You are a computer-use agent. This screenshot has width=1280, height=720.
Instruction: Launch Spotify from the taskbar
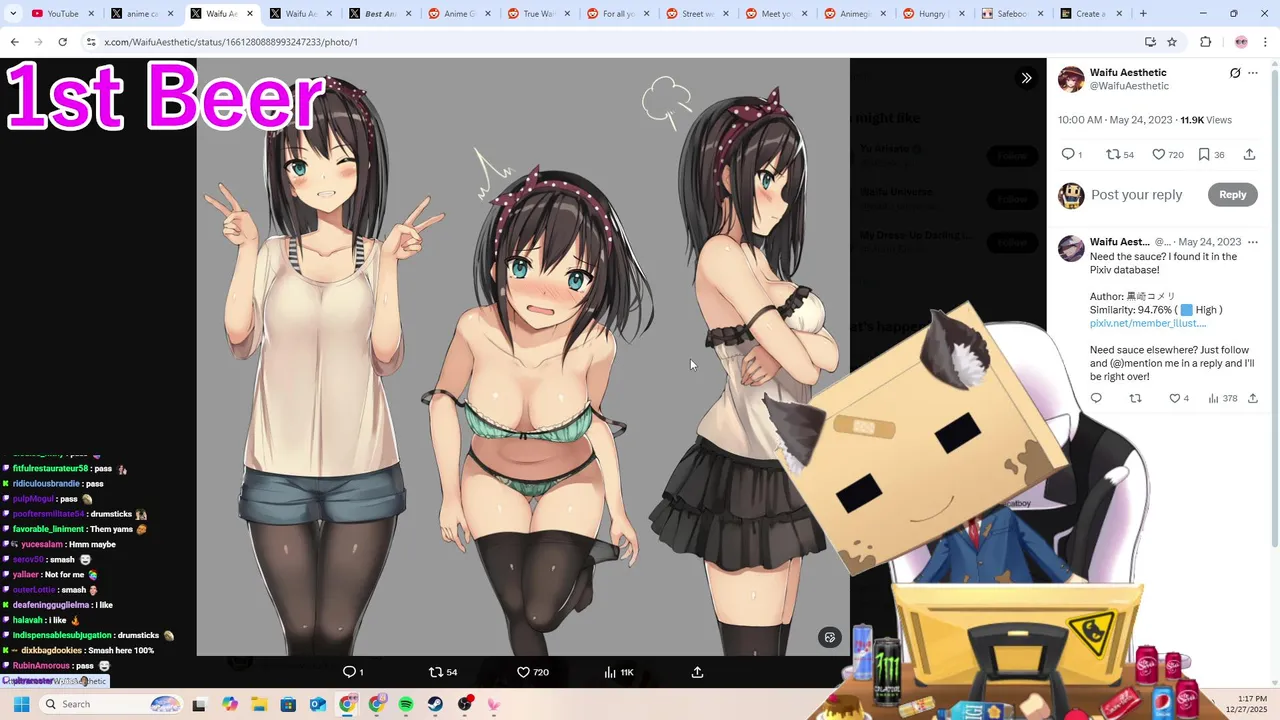click(x=406, y=704)
